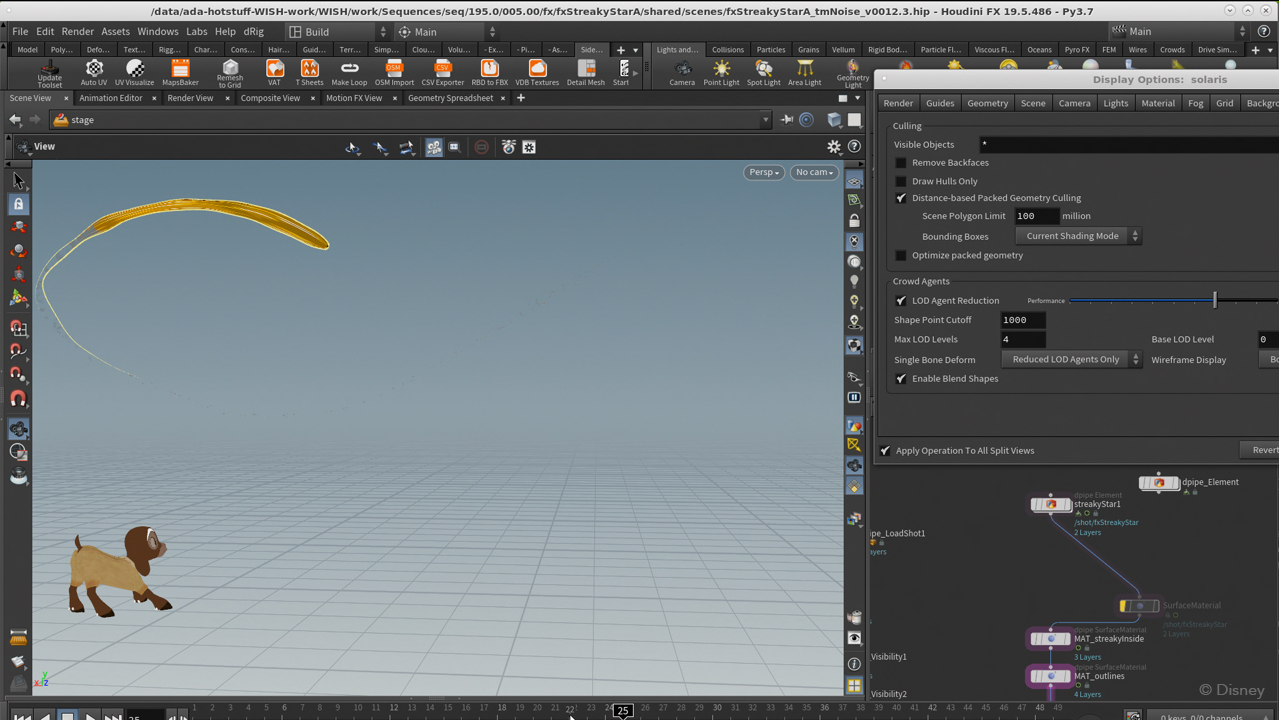Add a Geometry Light from the shelf
Viewport: 1279px width, 720px height.
(x=853, y=74)
